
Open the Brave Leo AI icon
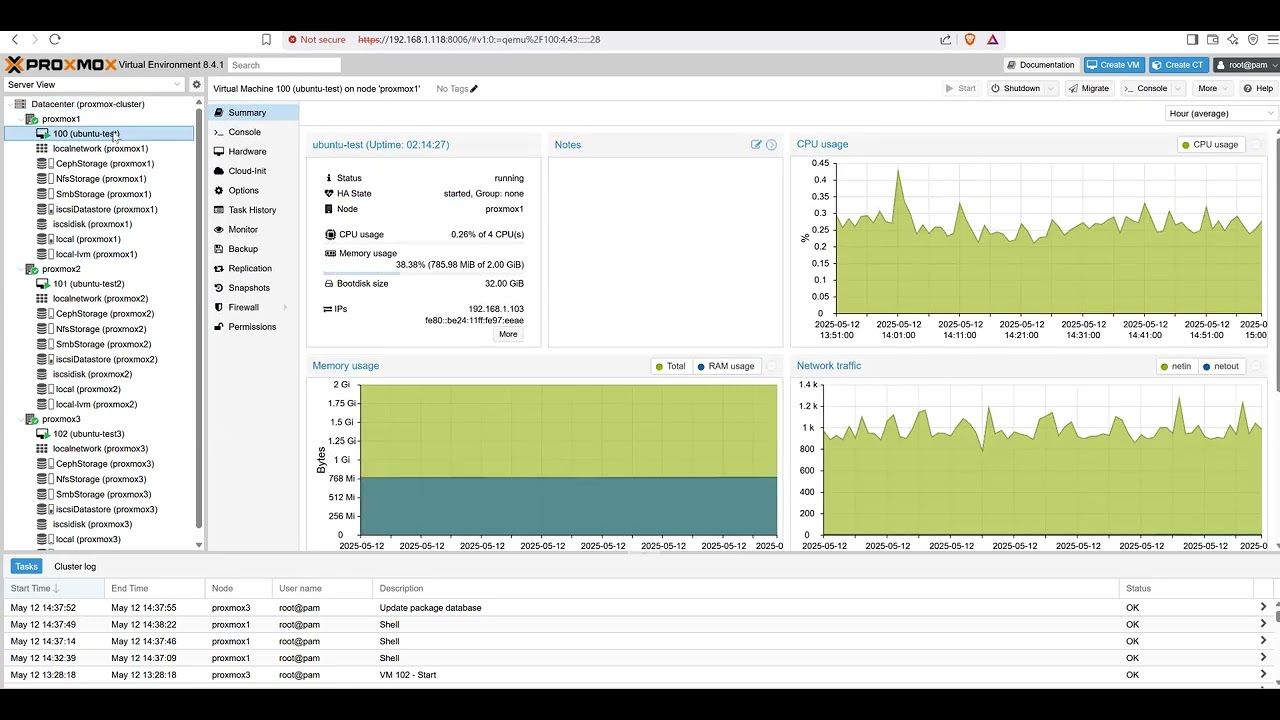tap(1233, 40)
